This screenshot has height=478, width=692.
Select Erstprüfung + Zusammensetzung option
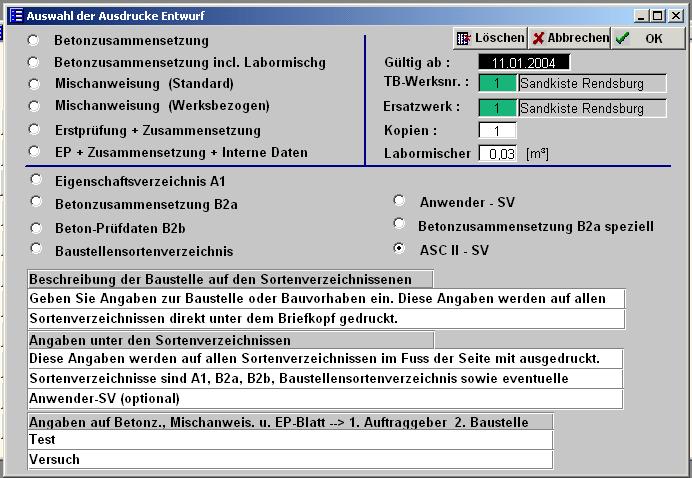34,130
